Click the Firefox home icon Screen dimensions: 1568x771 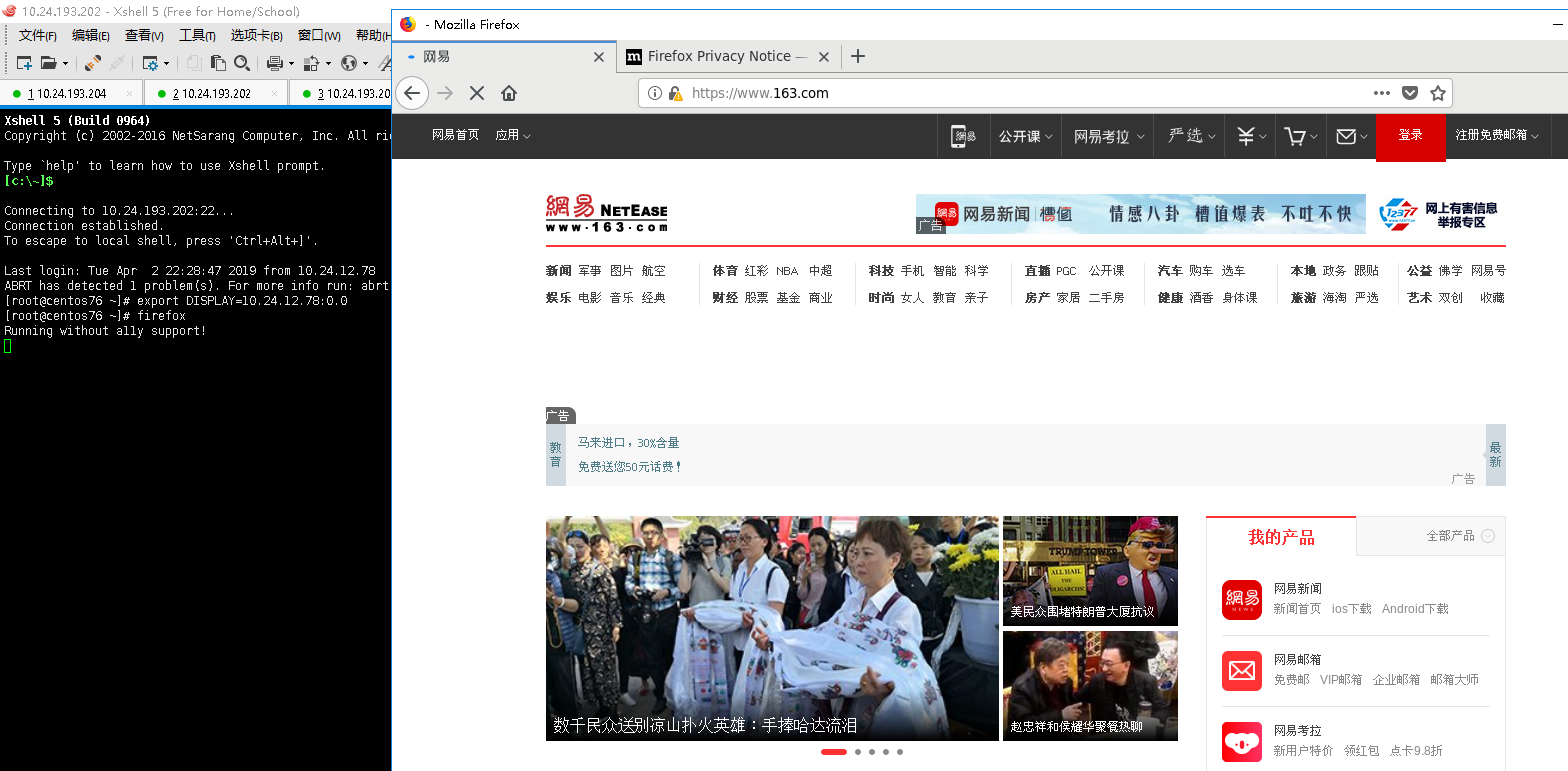(x=509, y=93)
